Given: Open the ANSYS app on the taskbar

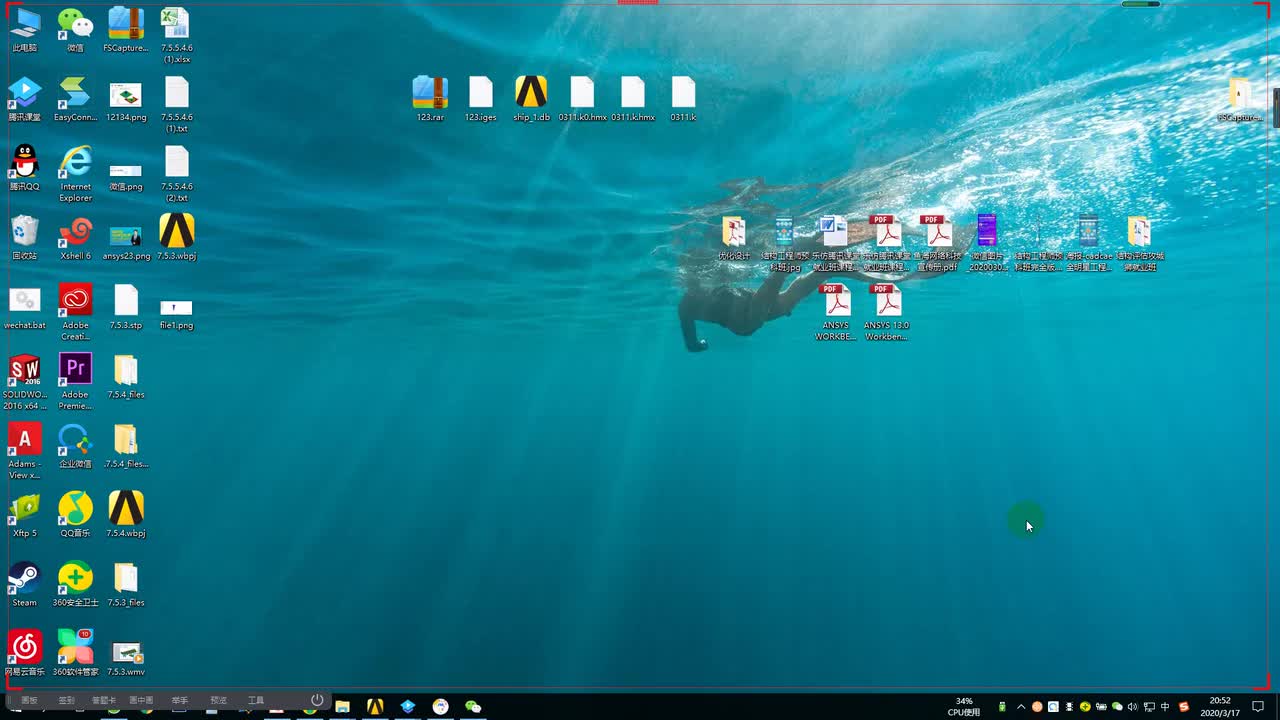Looking at the screenshot, I should tap(375, 707).
